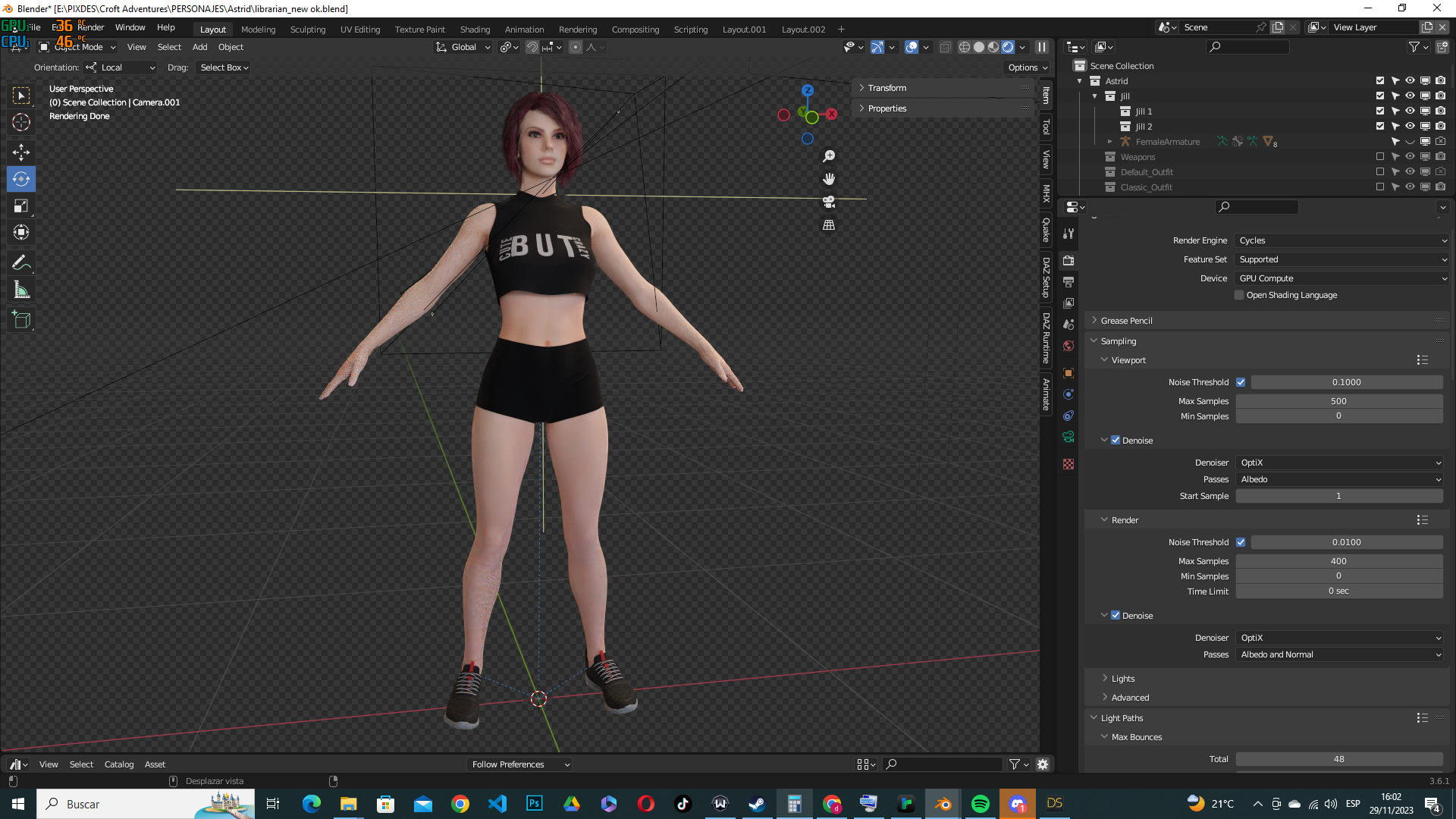Hide Jill 2 collection using eye icon
The height and width of the screenshot is (819, 1456).
1410,127
